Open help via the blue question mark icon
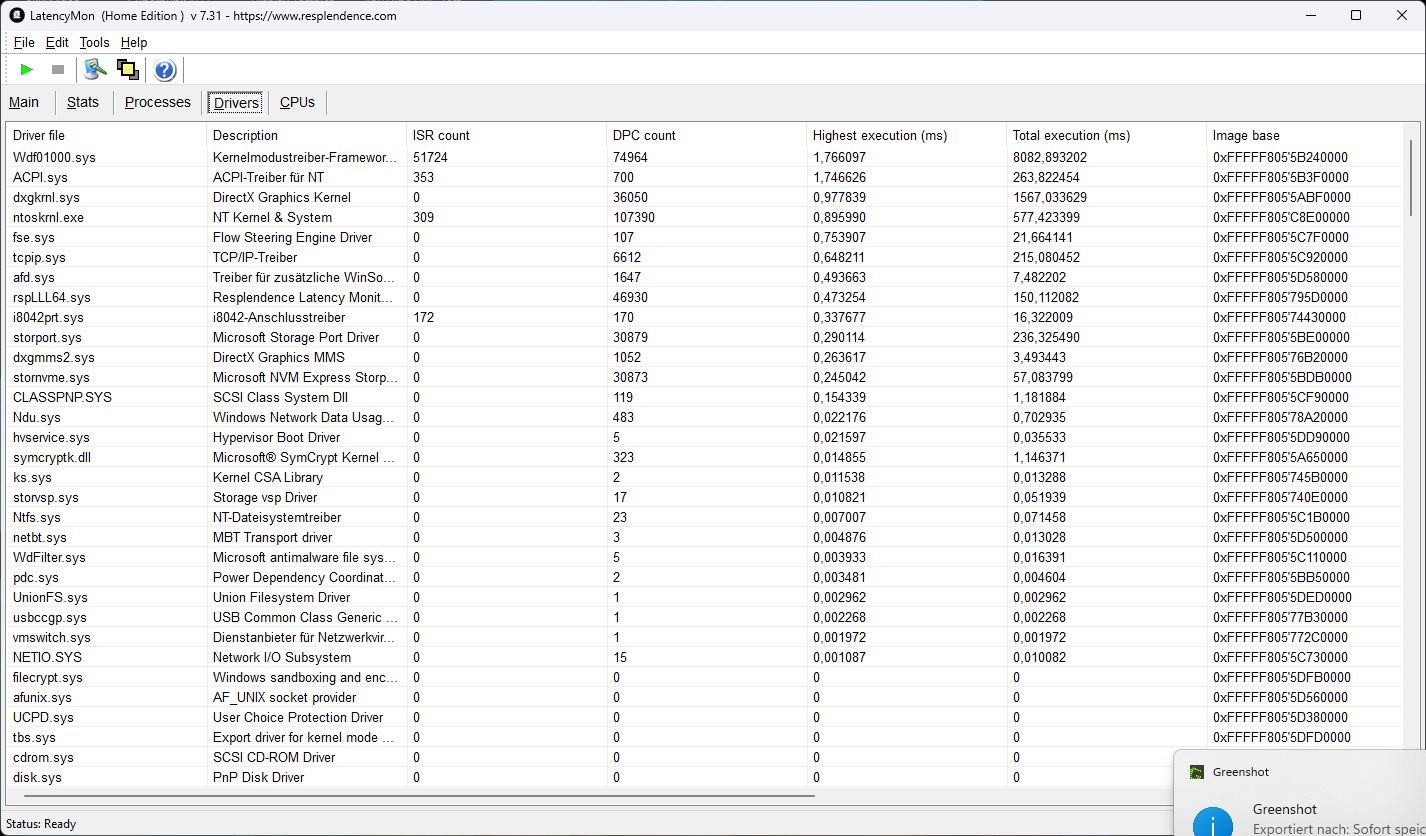The height and width of the screenshot is (836, 1426). point(165,70)
